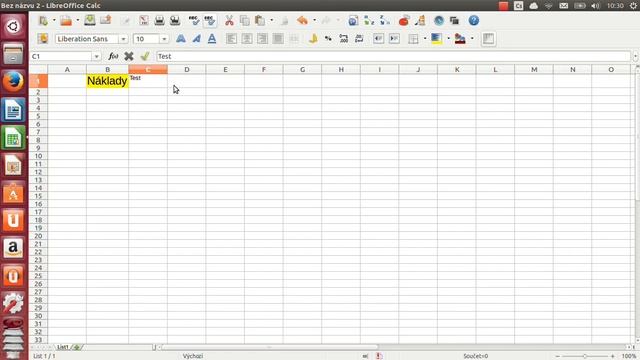Open the Function Wizard fx button
The height and width of the screenshot is (360, 640).
113,56
